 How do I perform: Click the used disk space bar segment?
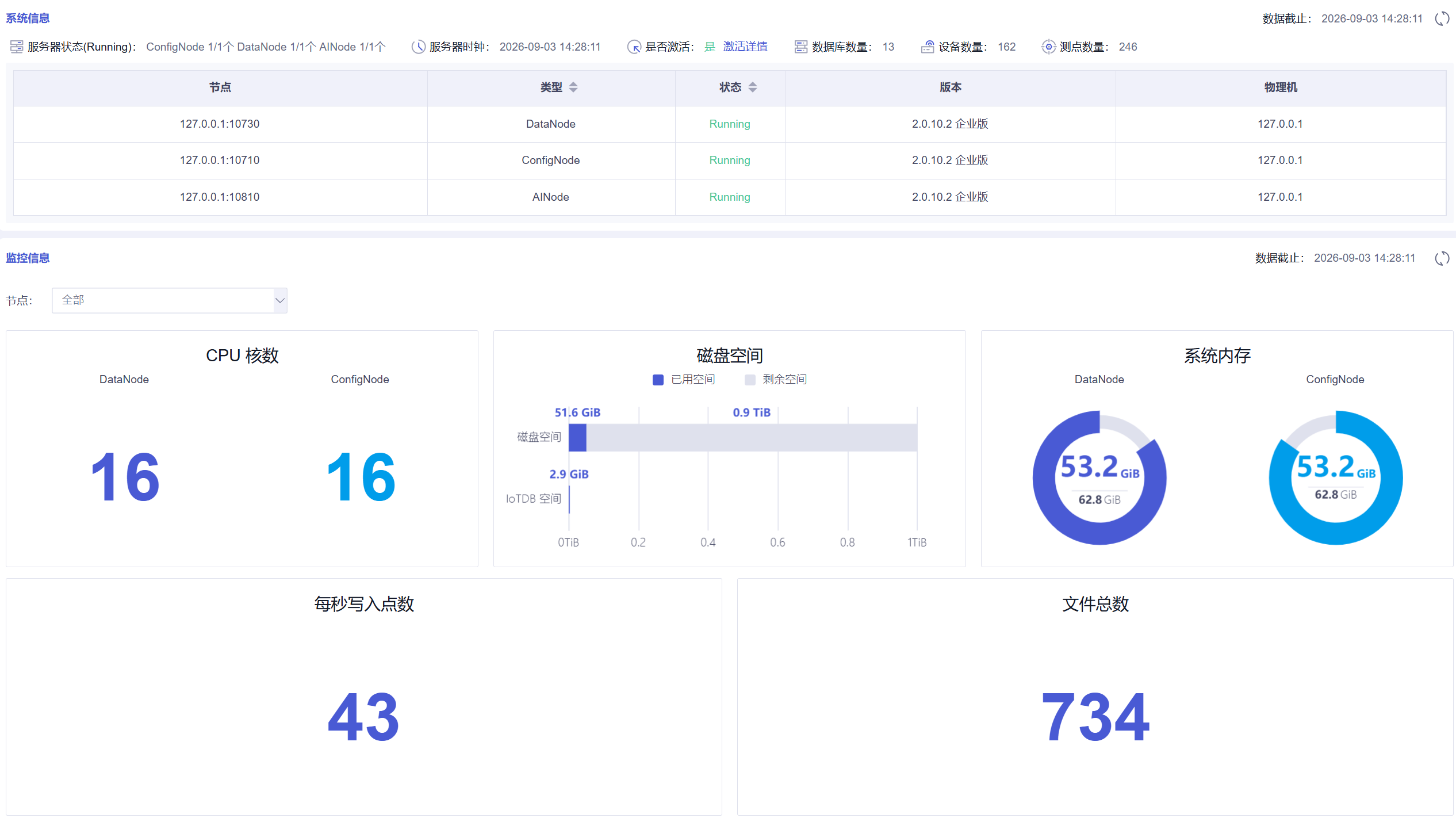[577, 438]
